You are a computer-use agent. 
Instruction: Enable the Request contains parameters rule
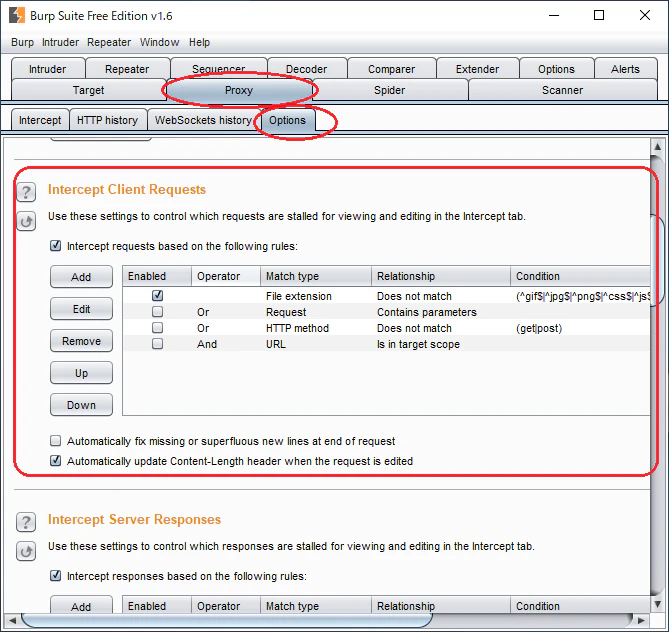[x=157, y=312]
